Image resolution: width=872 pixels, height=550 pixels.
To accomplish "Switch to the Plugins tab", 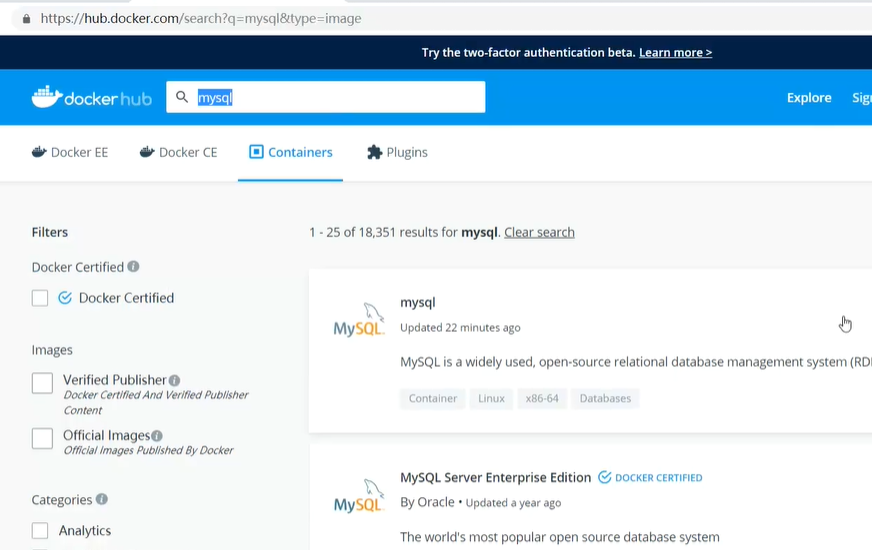I will click(397, 152).
